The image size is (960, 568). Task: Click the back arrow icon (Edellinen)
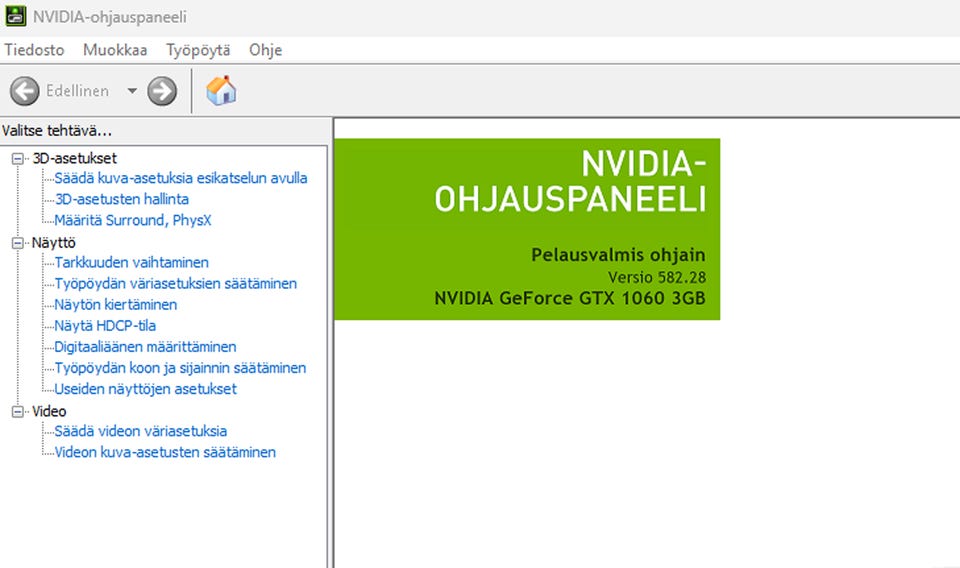click(x=24, y=91)
